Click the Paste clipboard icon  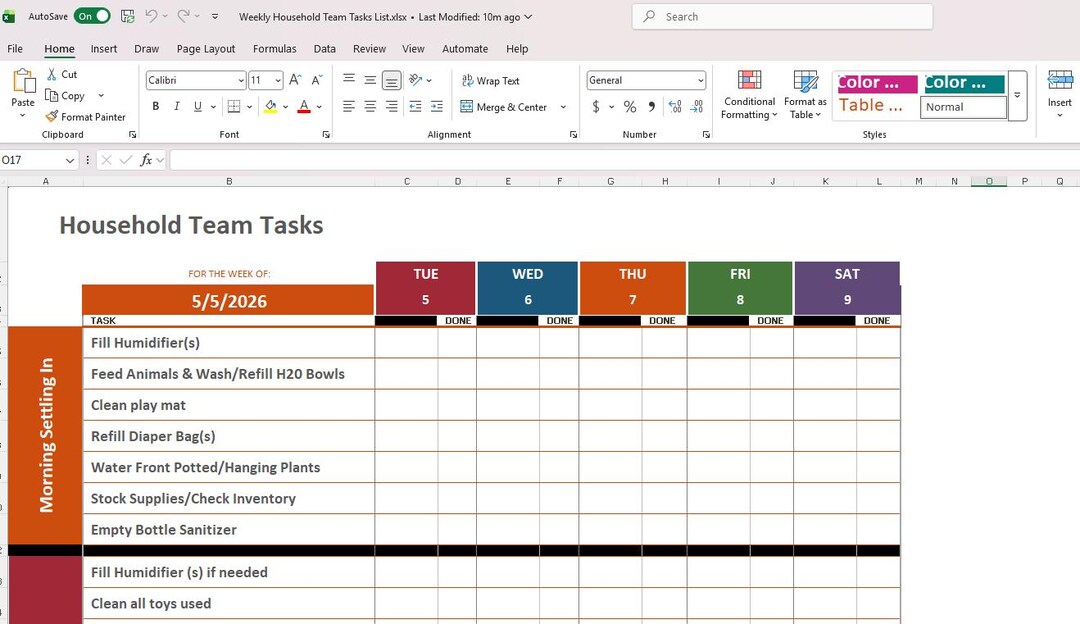(x=23, y=81)
